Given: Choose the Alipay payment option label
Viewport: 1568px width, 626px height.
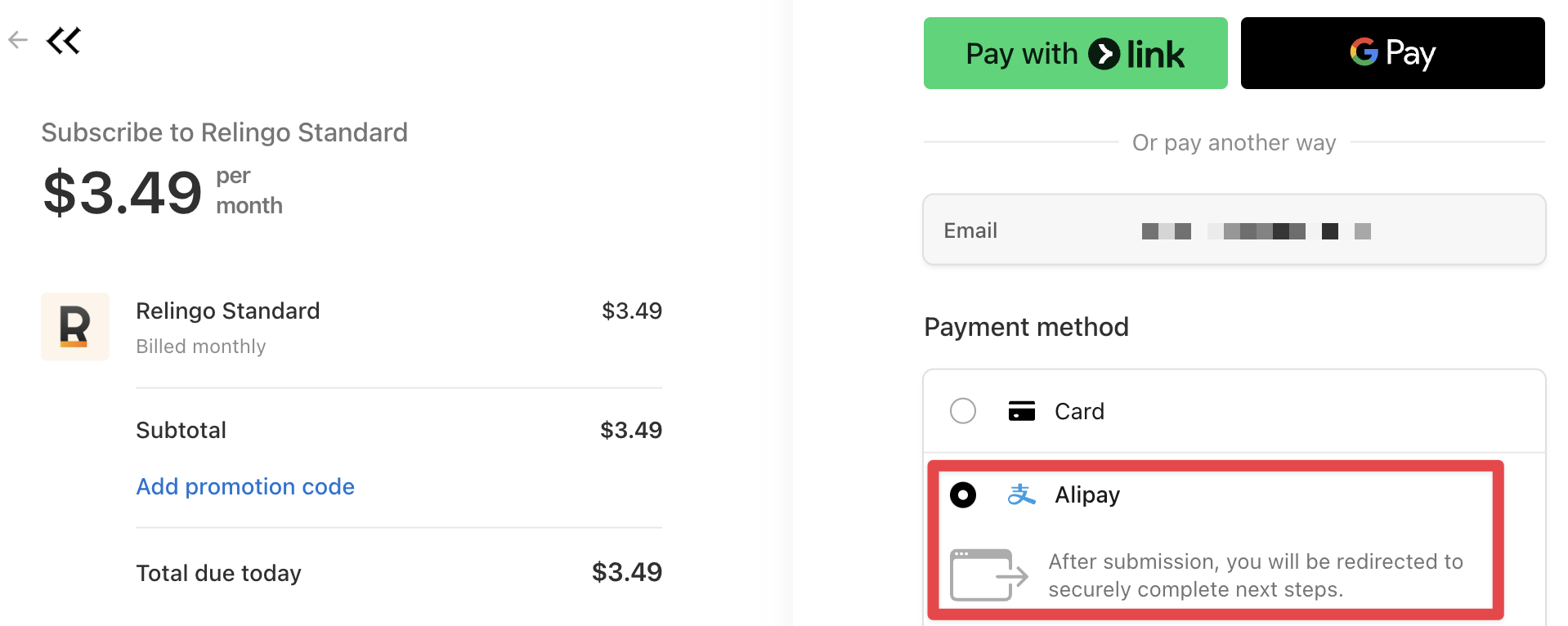Looking at the screenshot, I should [1087, 495].
